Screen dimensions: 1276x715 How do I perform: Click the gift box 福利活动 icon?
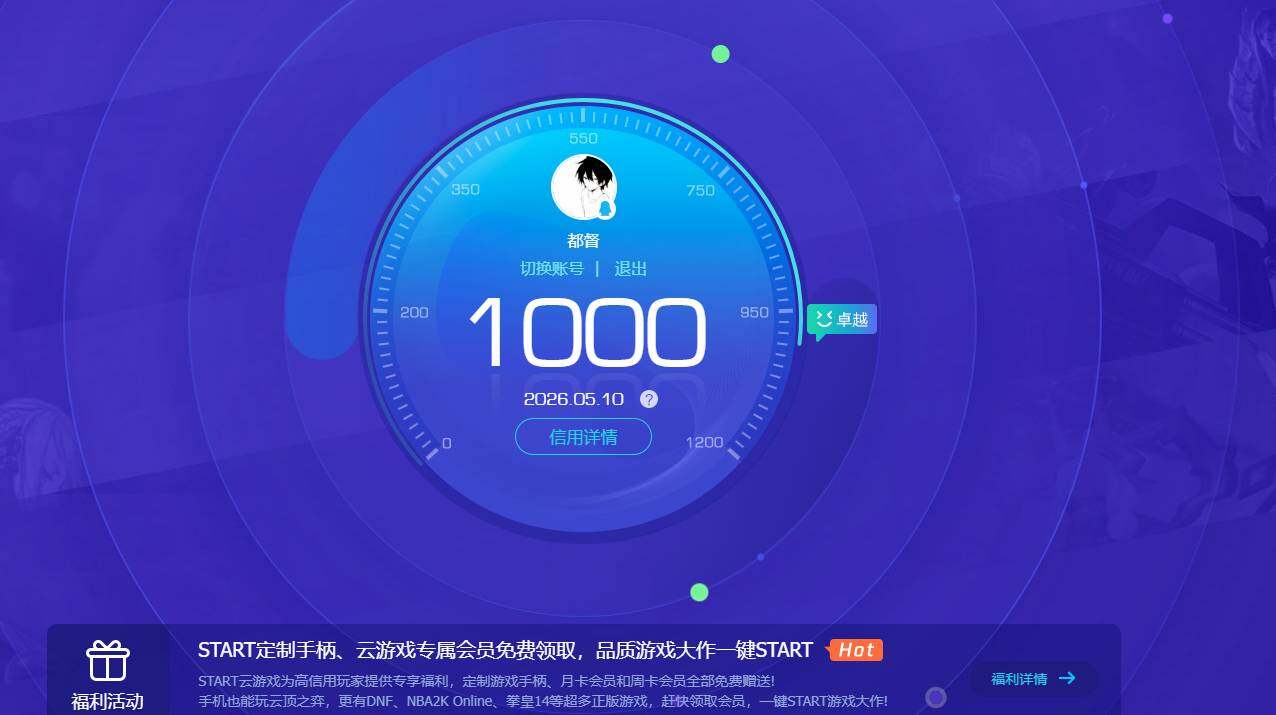tap(107, 661)
